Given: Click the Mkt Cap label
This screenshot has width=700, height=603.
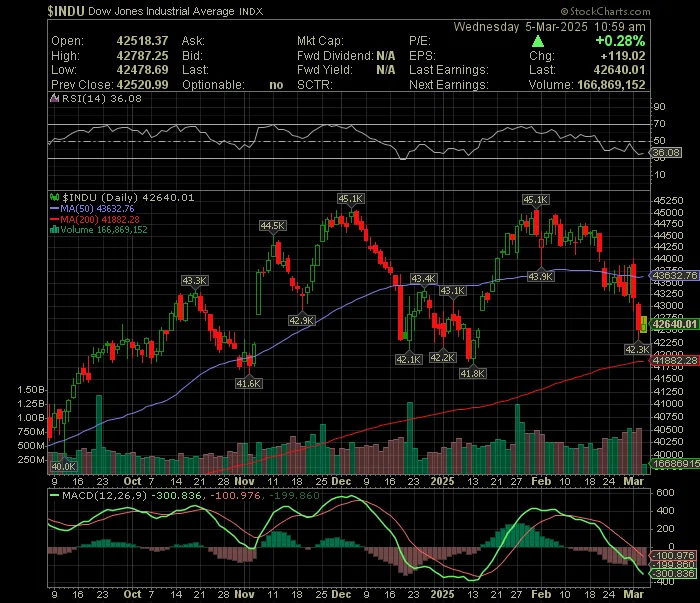Looking at the screenshot, I should click(321, 41).
